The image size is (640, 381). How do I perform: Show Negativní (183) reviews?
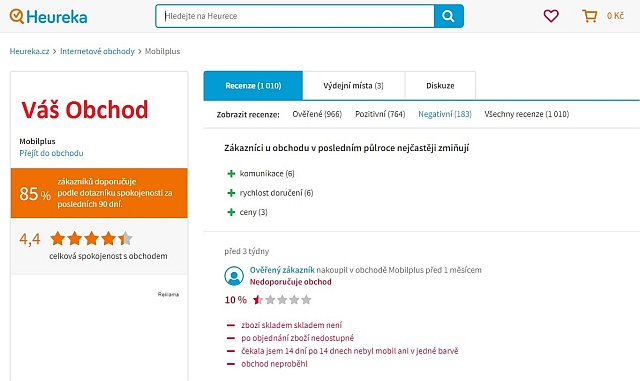pyautogui.click(x=445, y=114)
